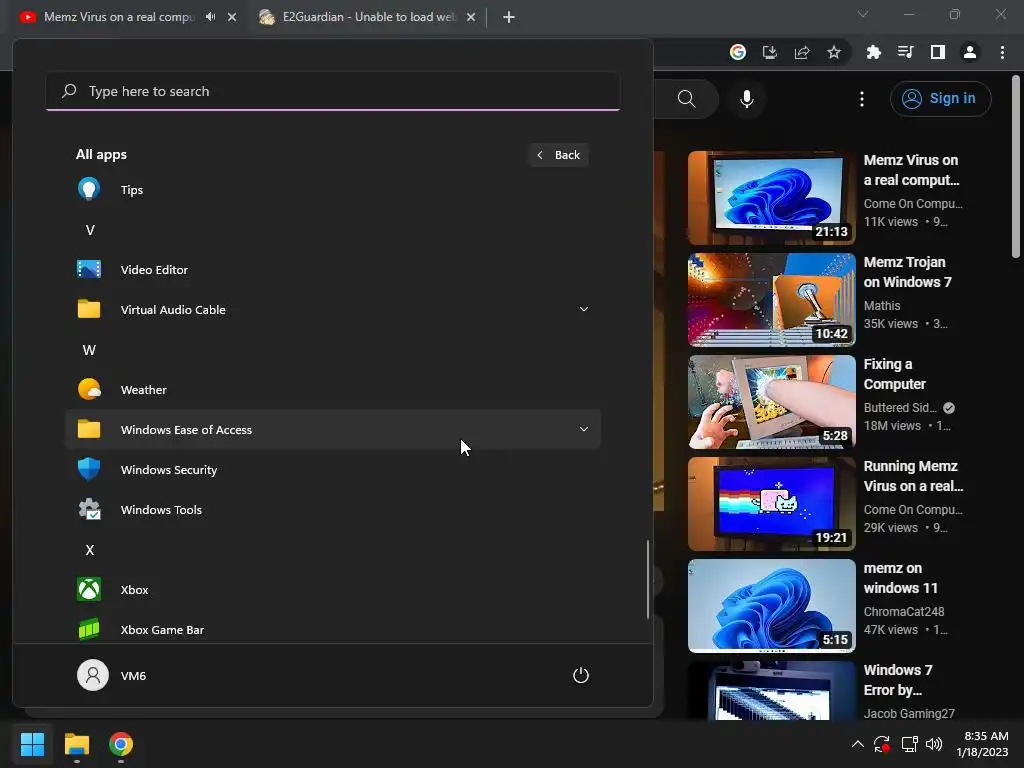Open File Explorer from the taskbar
The width and height of the screenshot is (1024, 768).
coord(76,744)
